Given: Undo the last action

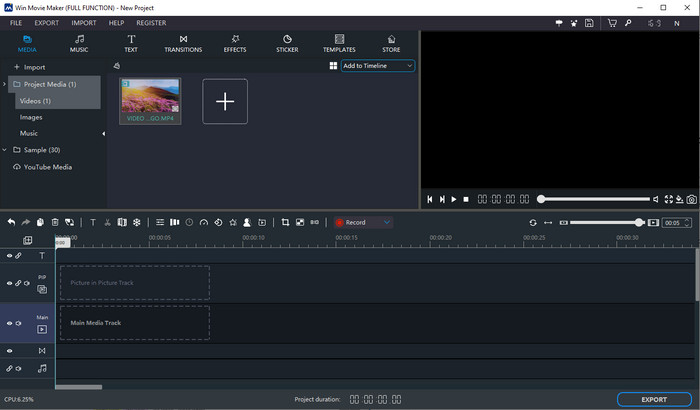Looking at the screenshot, I should pos(11,222).
